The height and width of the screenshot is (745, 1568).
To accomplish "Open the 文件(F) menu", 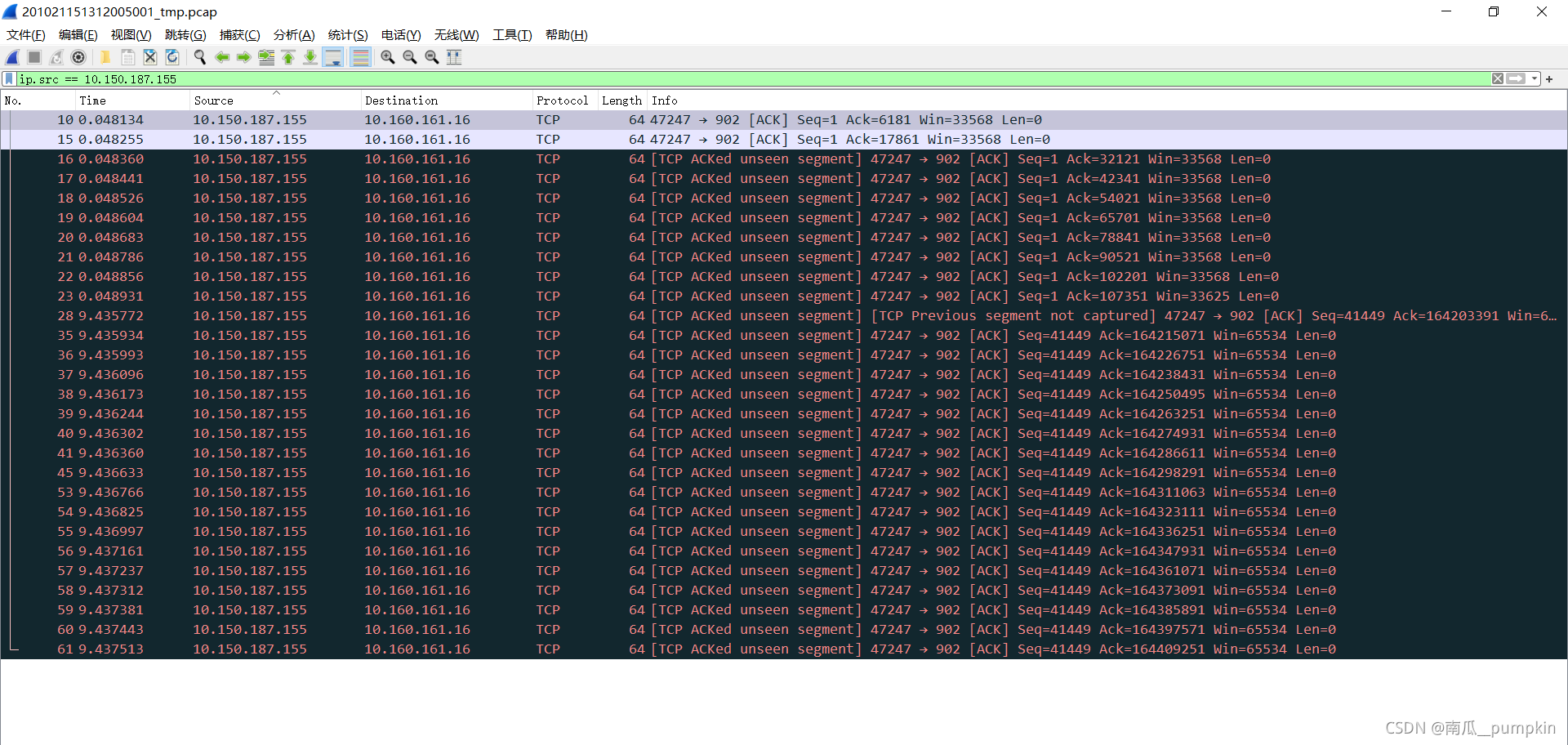I will [x=26, y=35].
